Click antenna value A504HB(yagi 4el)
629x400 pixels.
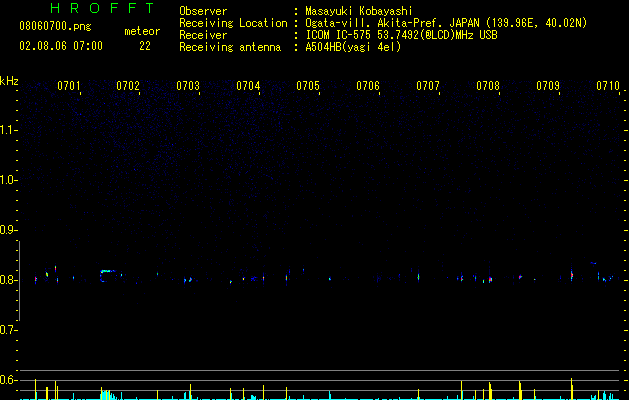click(353, 47)
